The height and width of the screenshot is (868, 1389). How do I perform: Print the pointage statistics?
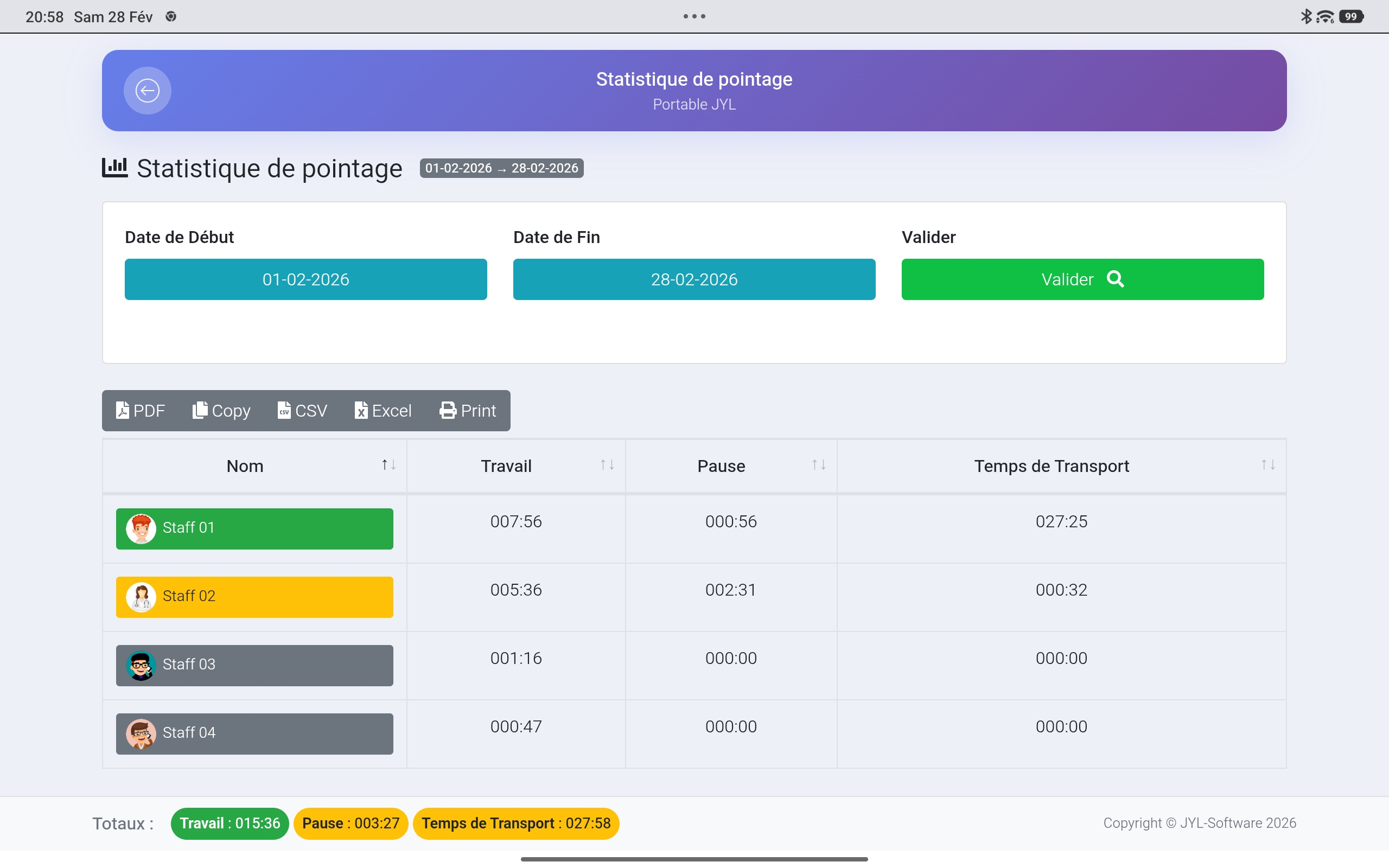point(468,411)
